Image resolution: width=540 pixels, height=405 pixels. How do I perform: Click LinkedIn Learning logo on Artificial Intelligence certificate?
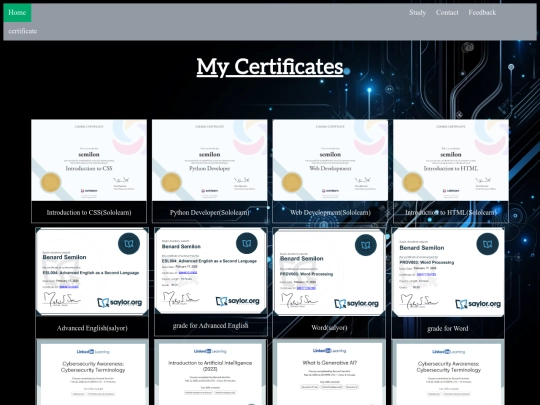tap(210, 351)
